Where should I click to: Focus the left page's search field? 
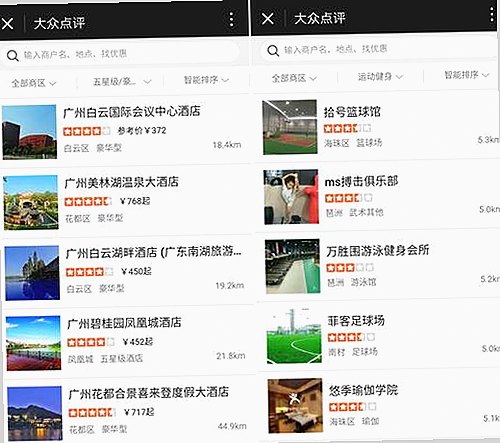pyautogui.click(x=120, y=54)
